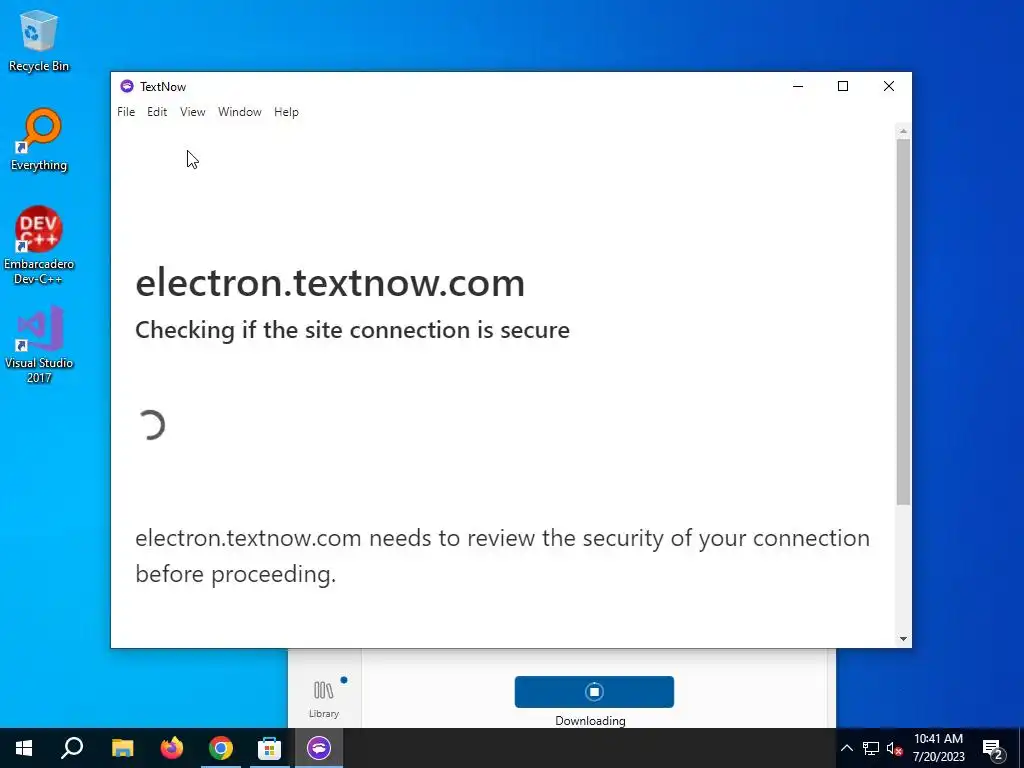Open the Edit menu in TextNow
Viewport: 1024px width, 768px height.
coord(157,112)
